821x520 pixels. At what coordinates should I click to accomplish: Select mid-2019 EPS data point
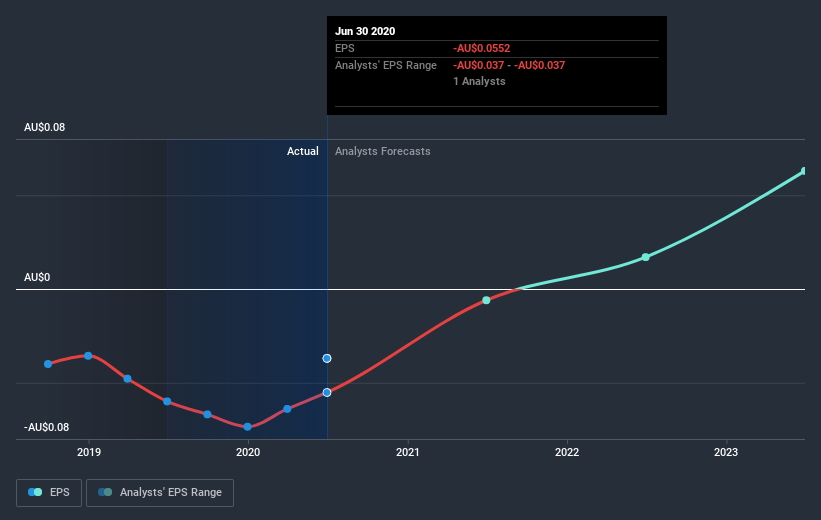167,402
